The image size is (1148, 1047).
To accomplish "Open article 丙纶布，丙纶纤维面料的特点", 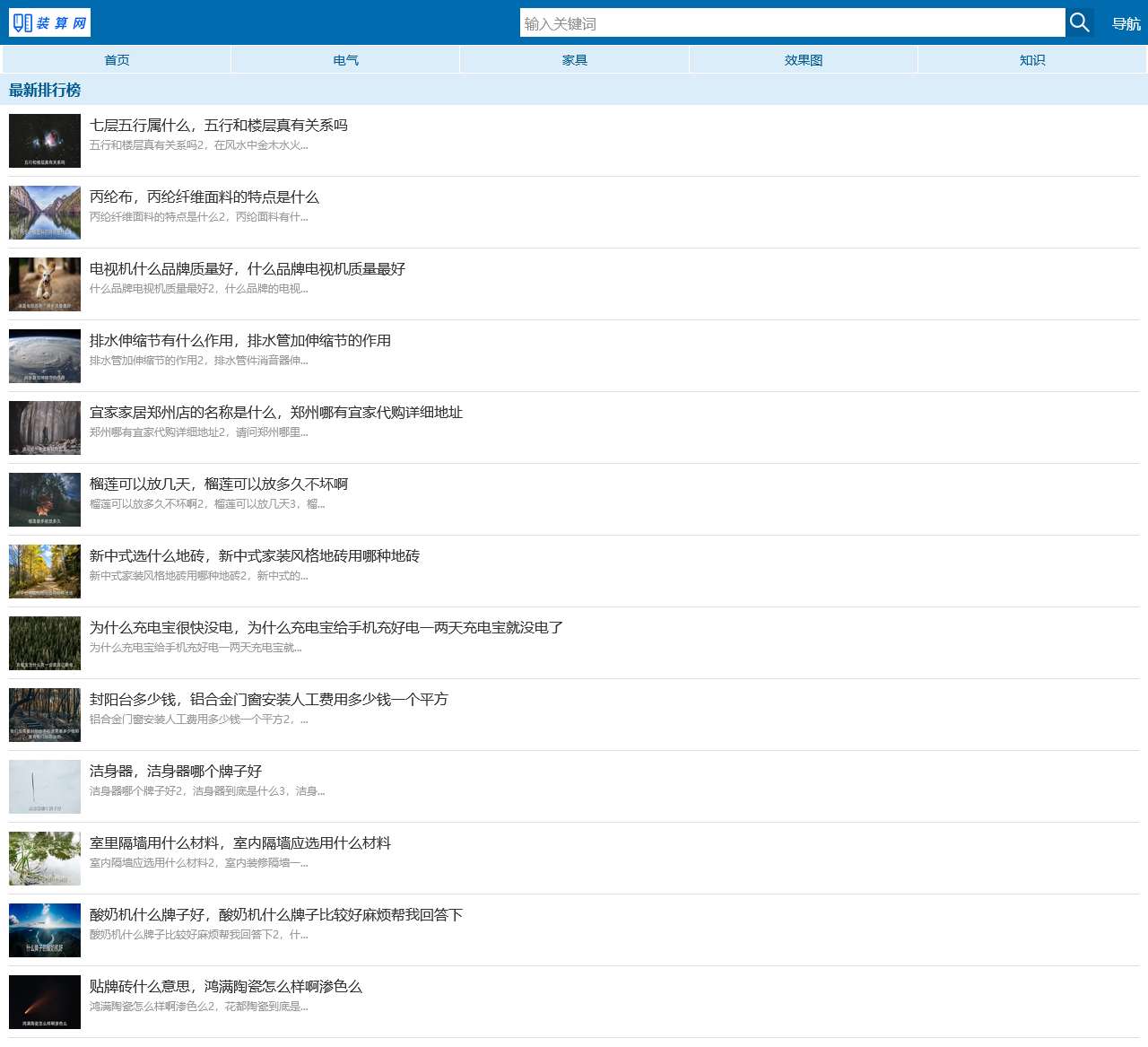I will pos(204,196).
